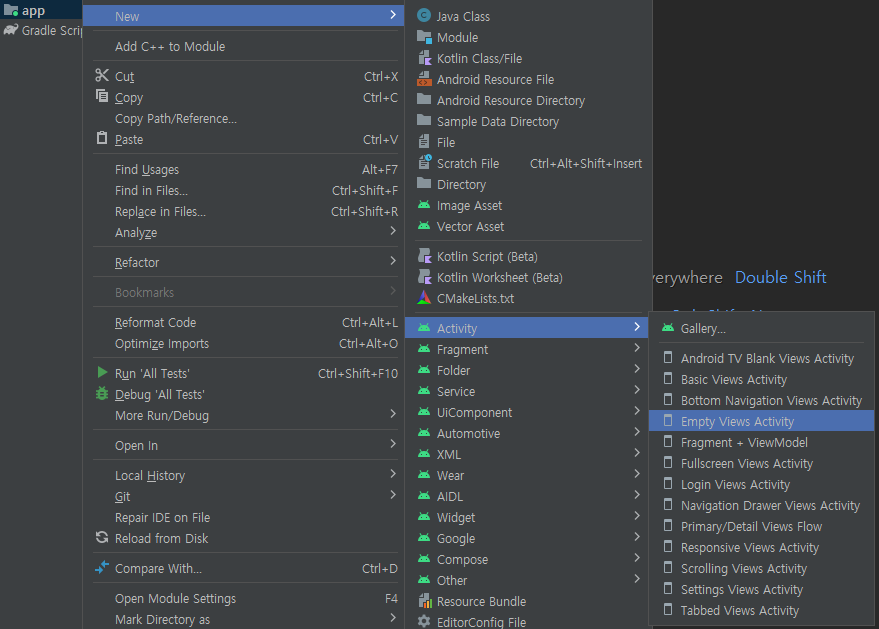
Task: Click the Kotlin Worksheet (Beta) icon
Action: pyautogui.click(x=424, y=277)
